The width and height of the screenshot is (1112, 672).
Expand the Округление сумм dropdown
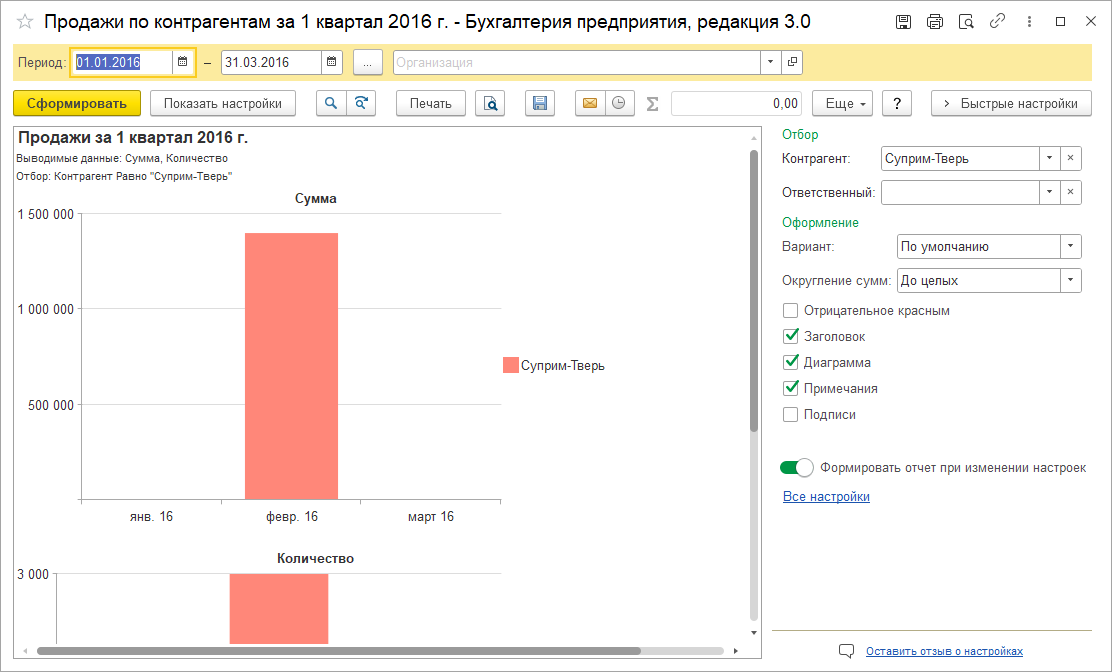coord(1071,280)
